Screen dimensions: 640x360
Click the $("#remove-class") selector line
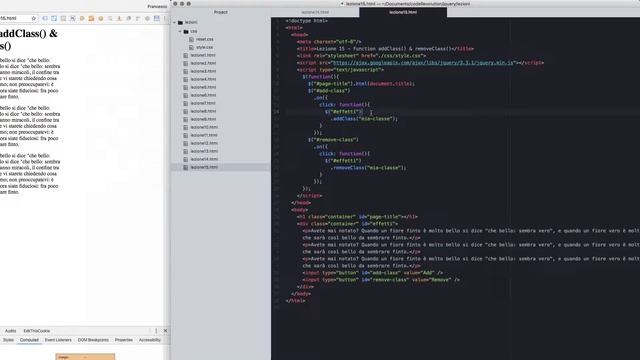pyautogui.click(x=333, y=140)
